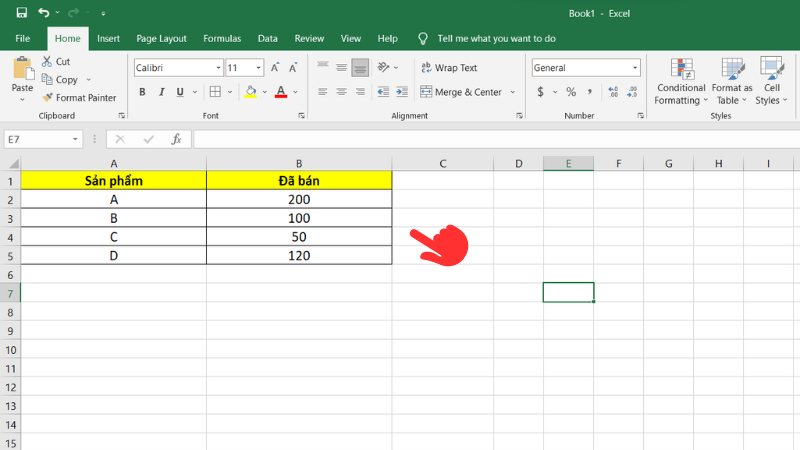The image size is (800, 450).
Task: Select the Format Painter tool
Action: pyautogui.click(x=79, y=97)
